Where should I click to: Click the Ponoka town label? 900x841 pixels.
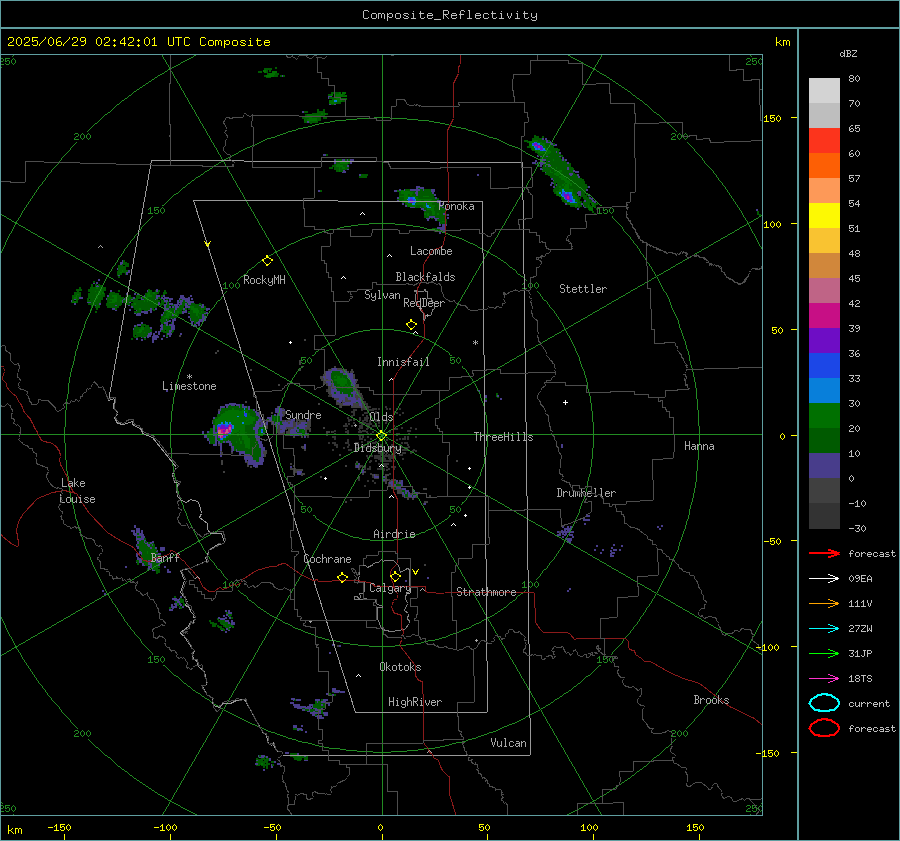[x=456, y=206]
